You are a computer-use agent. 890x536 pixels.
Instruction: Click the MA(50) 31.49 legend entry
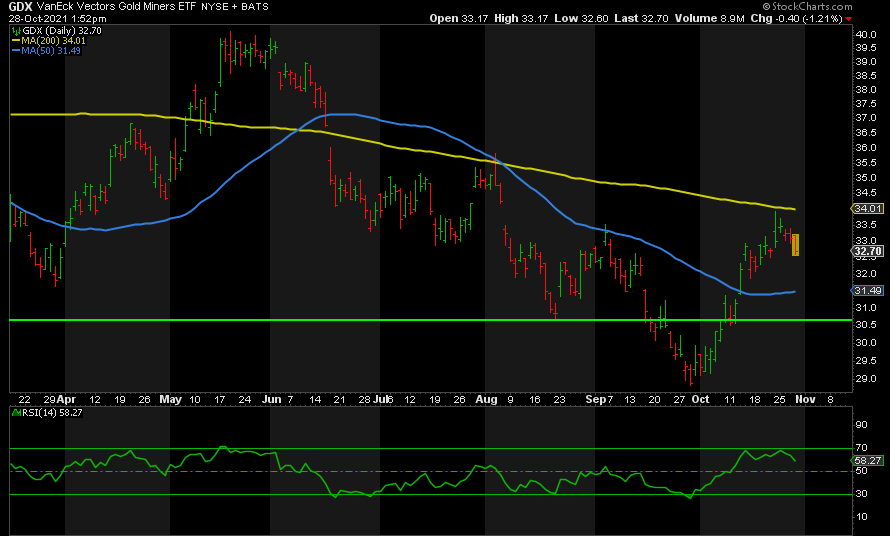click(x=46, y=51)
